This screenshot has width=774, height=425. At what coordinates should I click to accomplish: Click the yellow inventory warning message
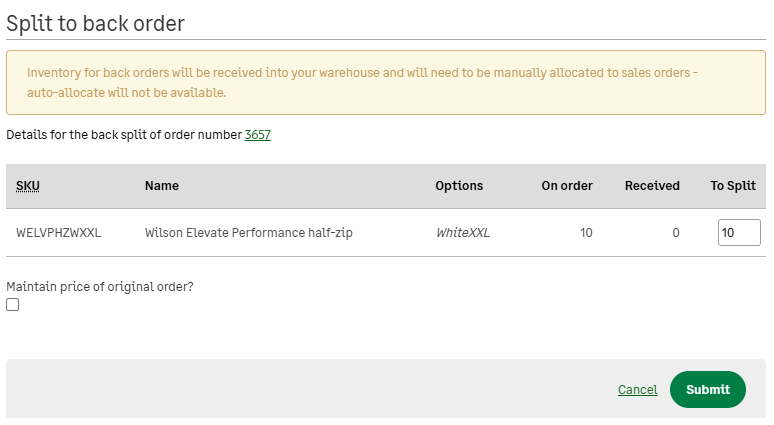point(386,82)
